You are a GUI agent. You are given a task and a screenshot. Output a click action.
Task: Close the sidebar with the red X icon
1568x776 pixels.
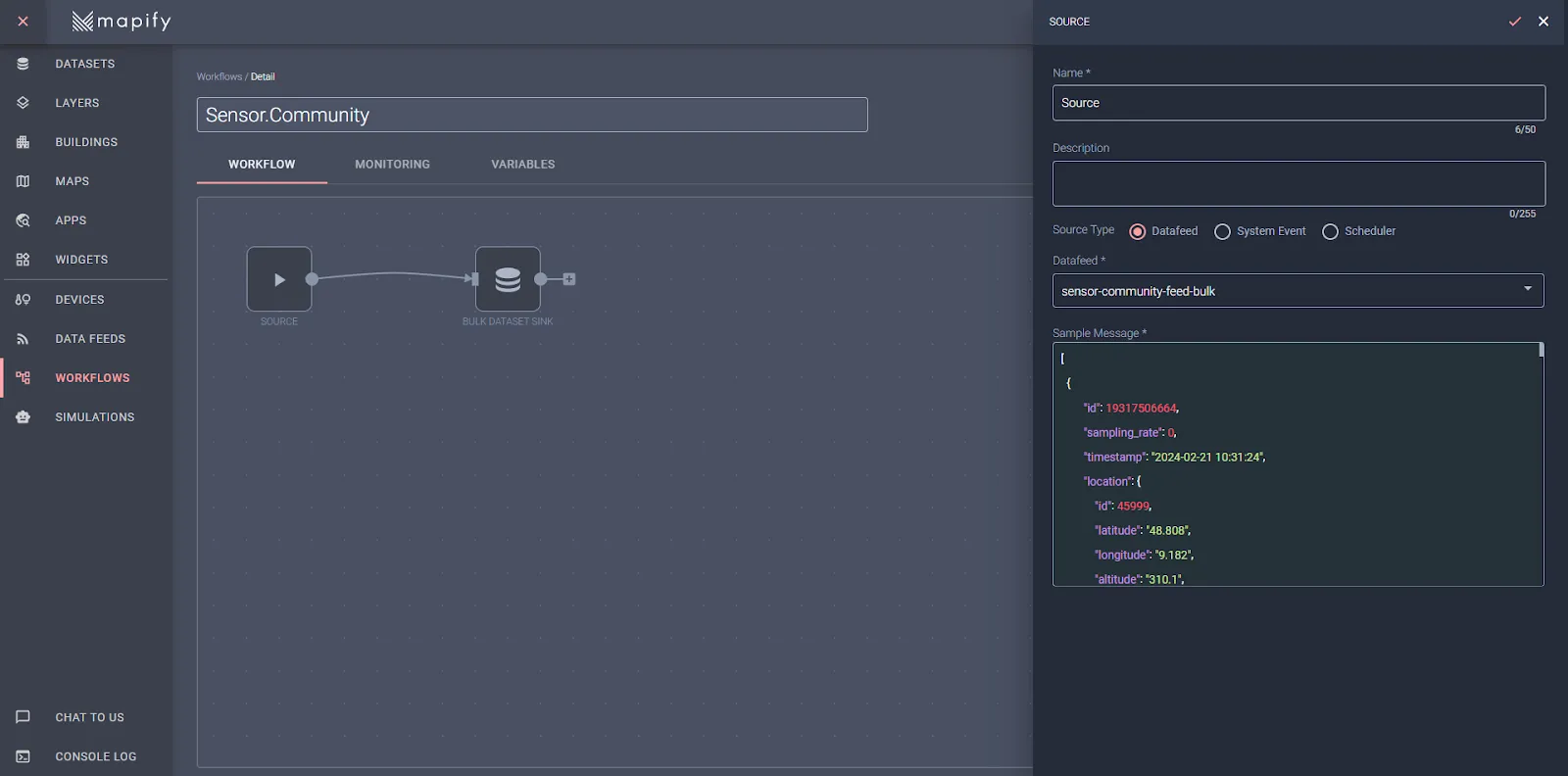[23, 21]
